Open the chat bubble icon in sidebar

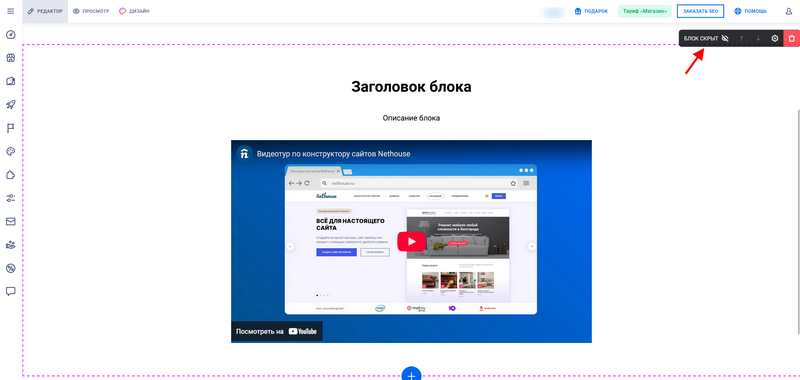coord(11,291)
